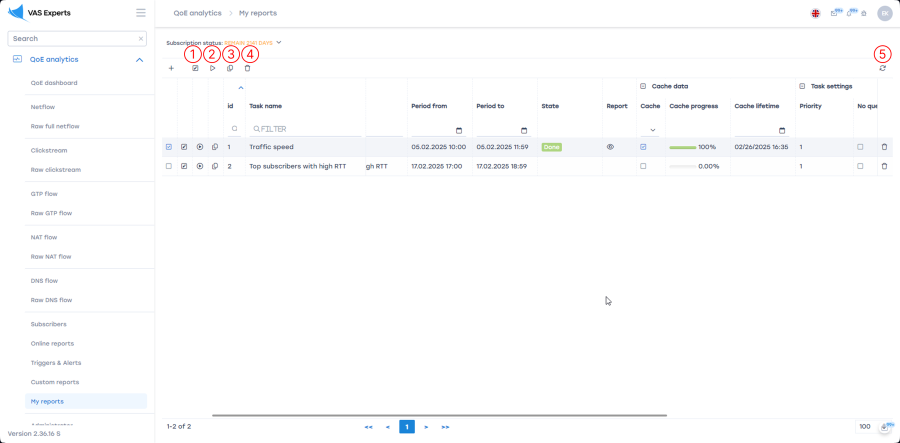The width and height of the screenshot is (900, 443).
Task: Go to the last page of results
Action: (445, 427)
